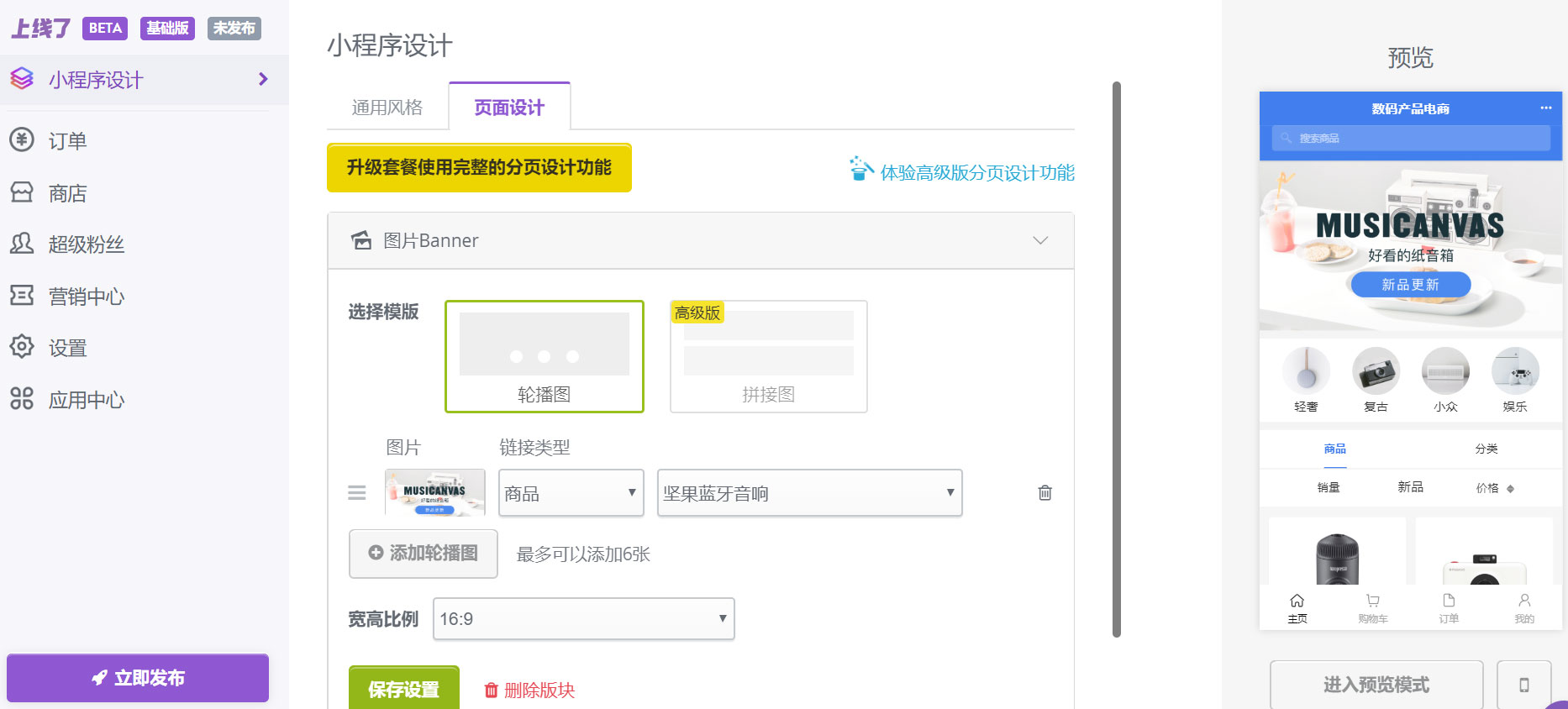Click the 设置 gear icon

coord(22,346)
